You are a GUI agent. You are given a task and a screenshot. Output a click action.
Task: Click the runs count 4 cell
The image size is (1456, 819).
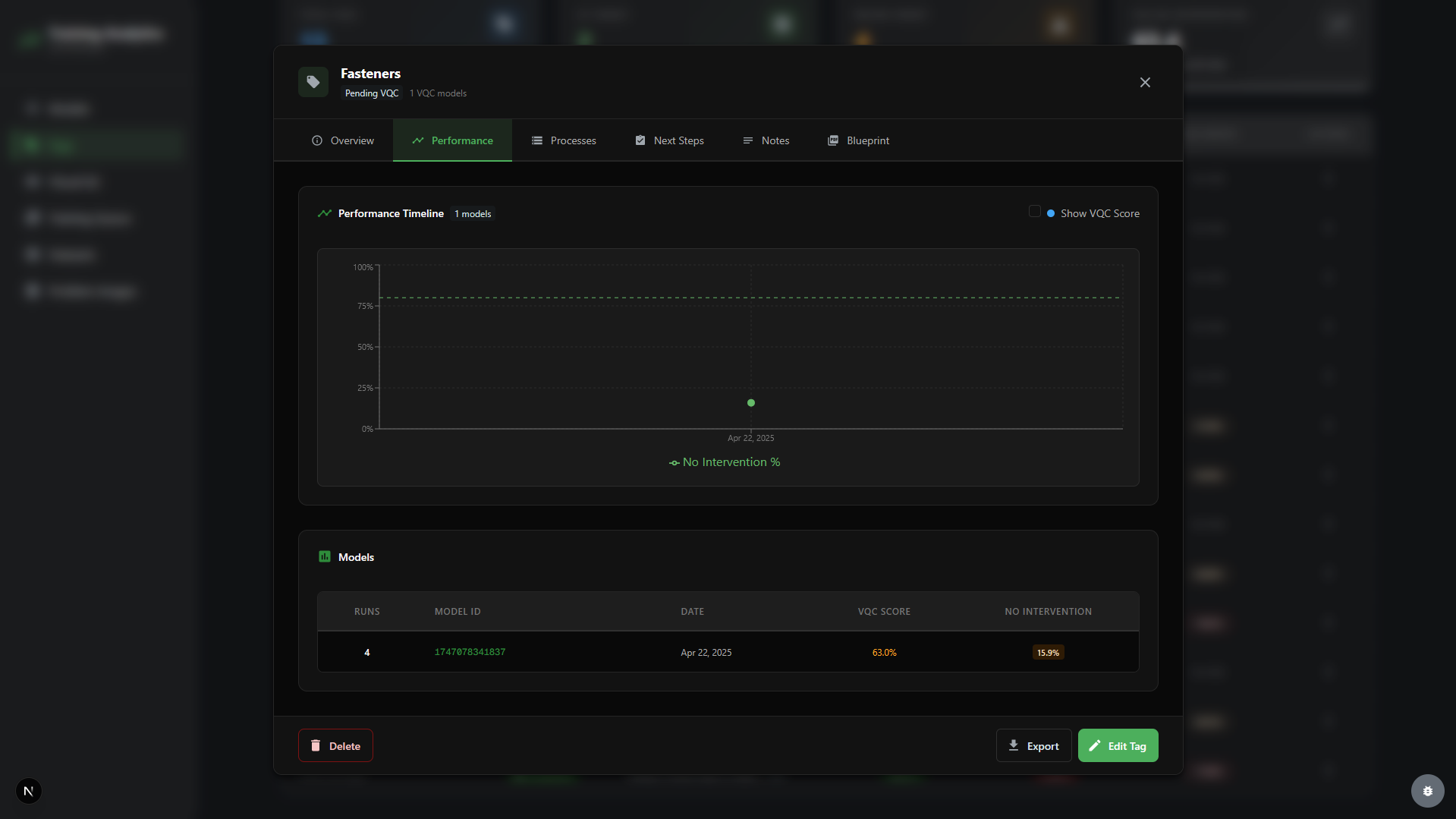[x=367, y=653]
